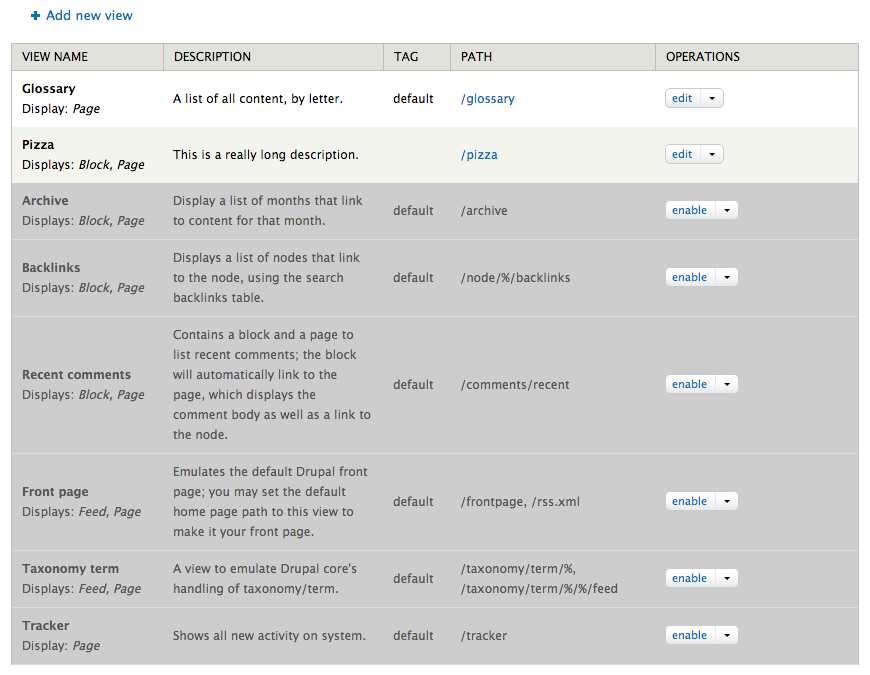Expand the Backlinks operations dropdown arrow
870x675 pixels.
click(x=727, y=277)
